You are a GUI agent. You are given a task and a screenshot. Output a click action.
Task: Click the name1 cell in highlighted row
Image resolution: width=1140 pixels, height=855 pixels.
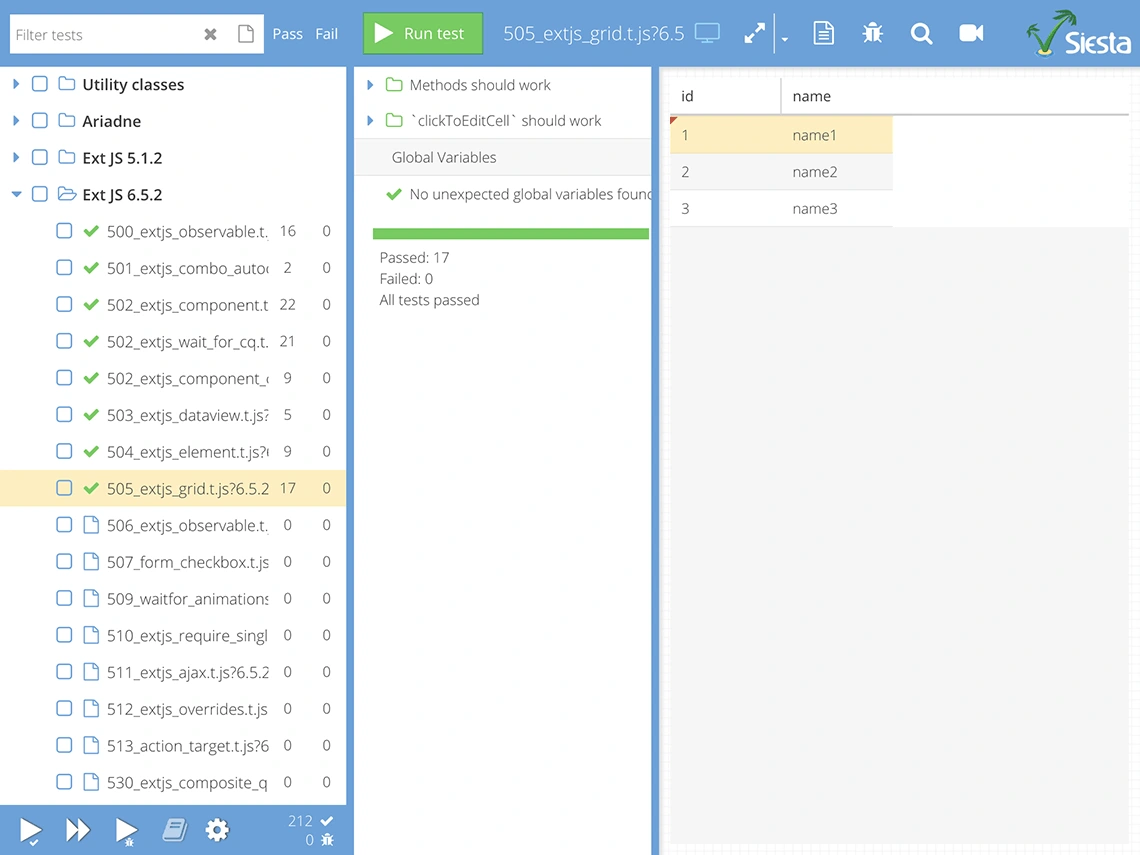coord(837,135)
